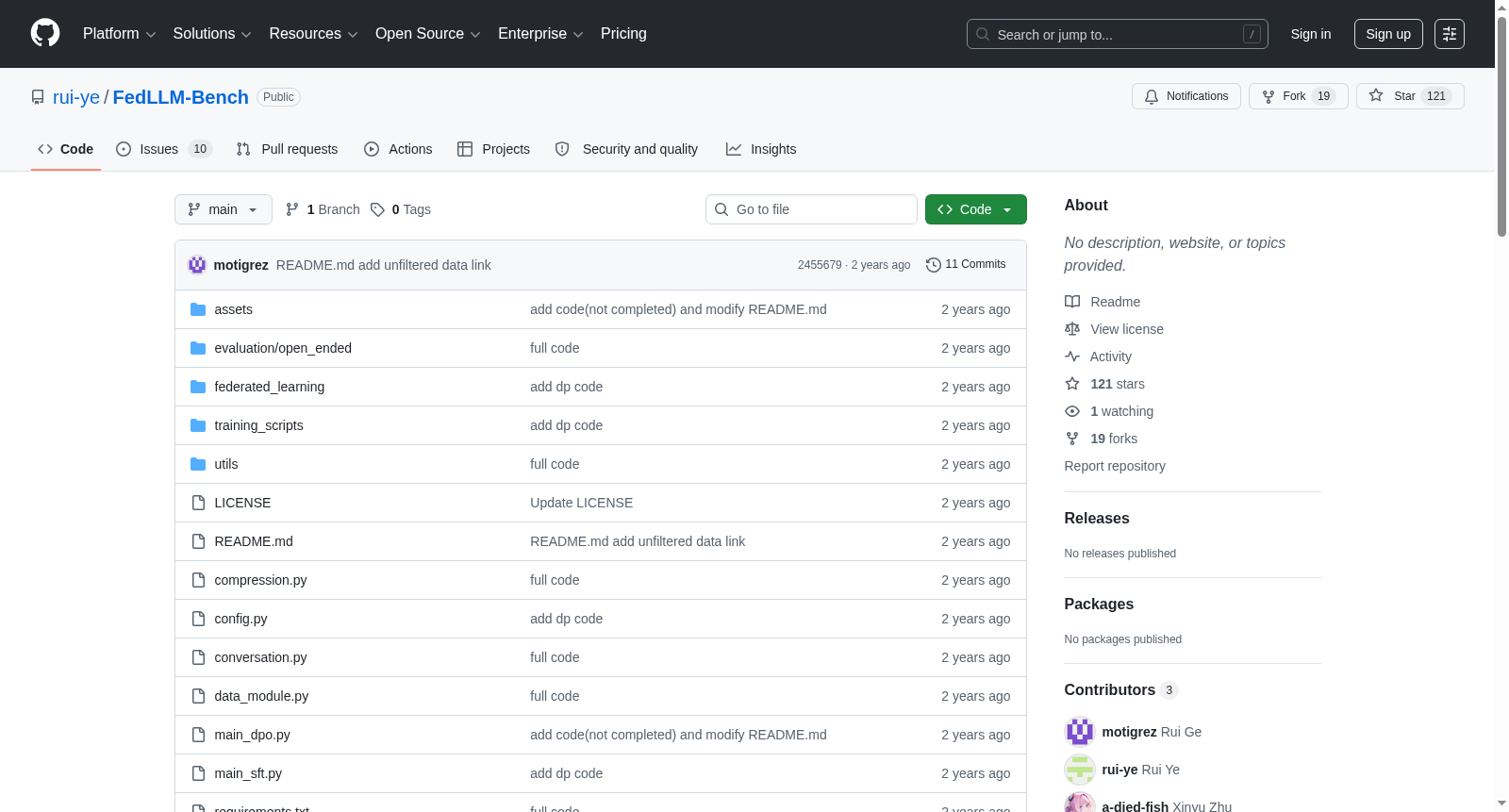This screenshot has height=812, width=1509.
Task: Click the assets folder icon
Action: 198,309
